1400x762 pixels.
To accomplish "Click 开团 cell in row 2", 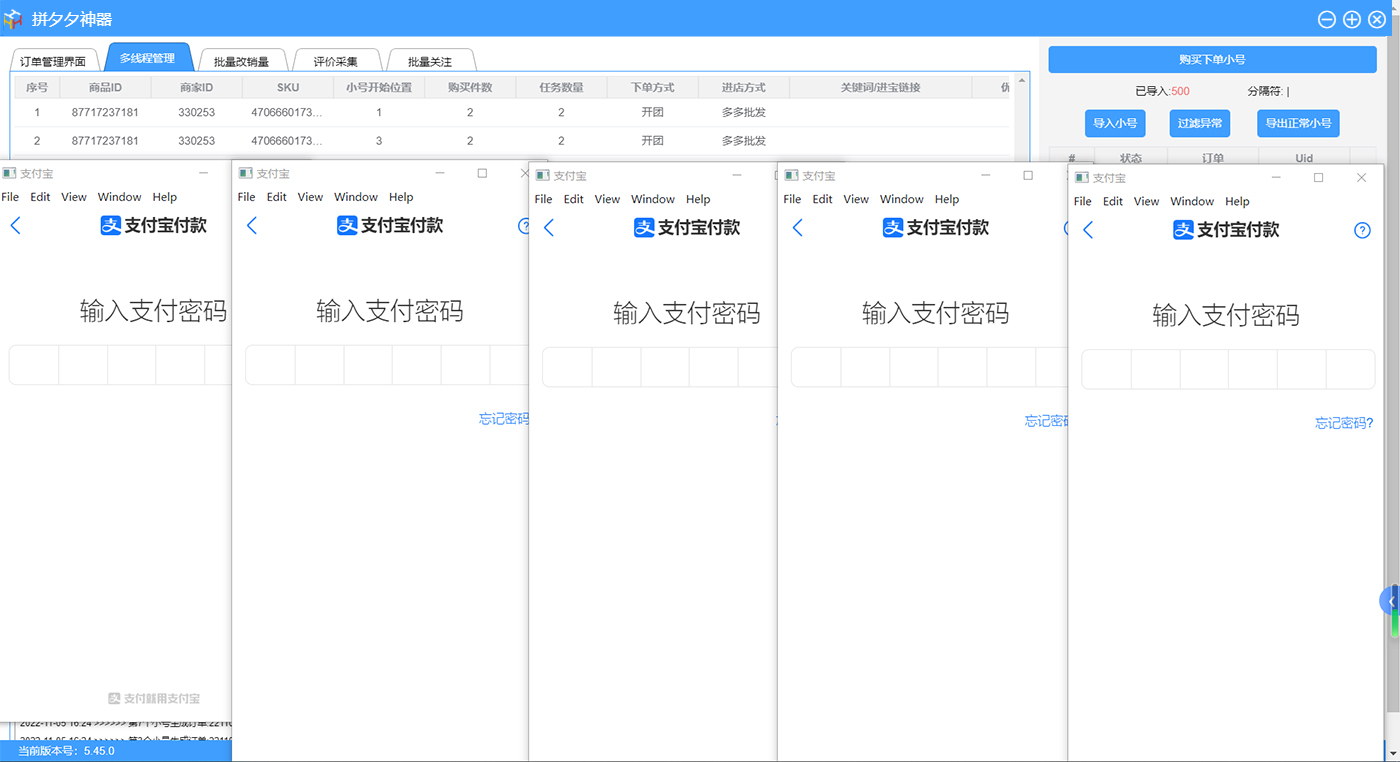I will 653,141.
